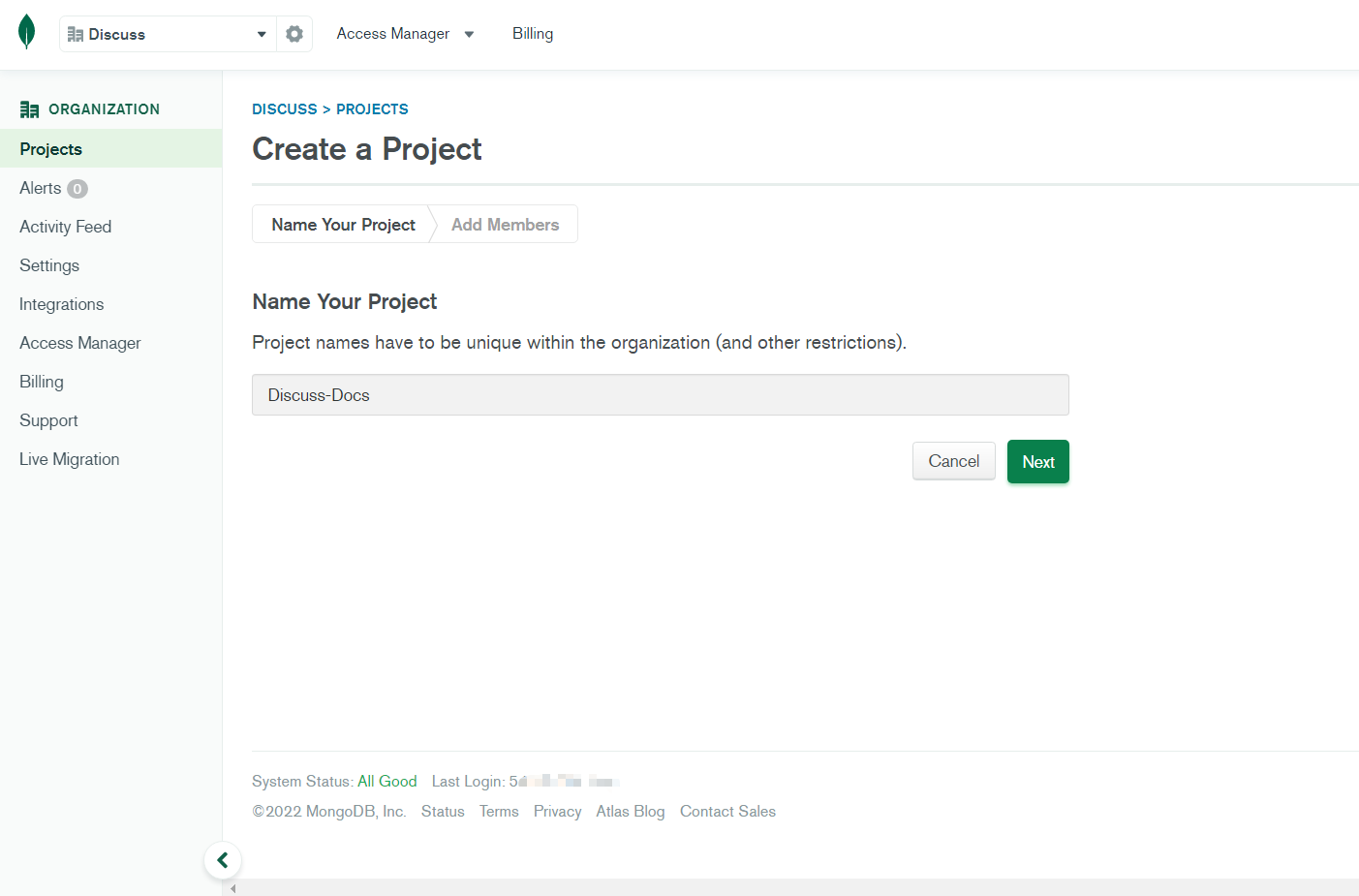
Task: Click Next to continue project creation
Action: [1037, 462]
